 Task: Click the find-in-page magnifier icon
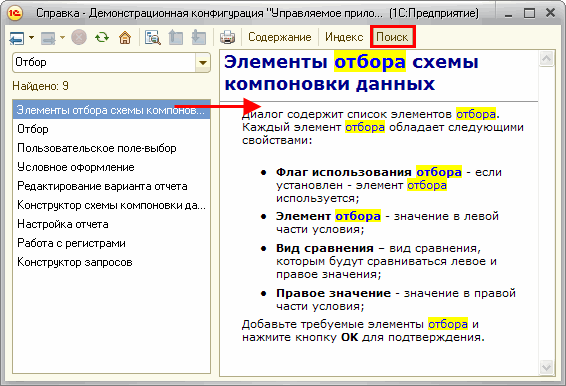tap(153, 37)
